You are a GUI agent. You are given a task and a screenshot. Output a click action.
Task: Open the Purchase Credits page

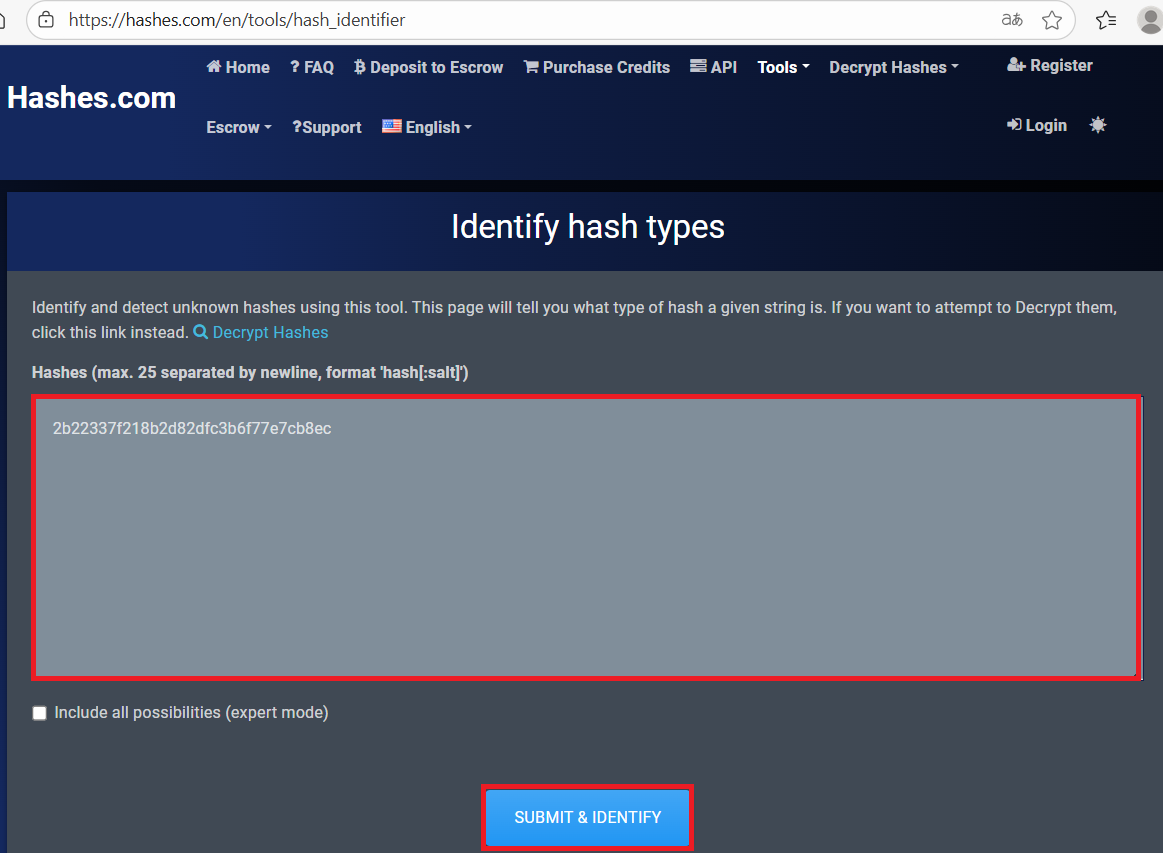597,67
